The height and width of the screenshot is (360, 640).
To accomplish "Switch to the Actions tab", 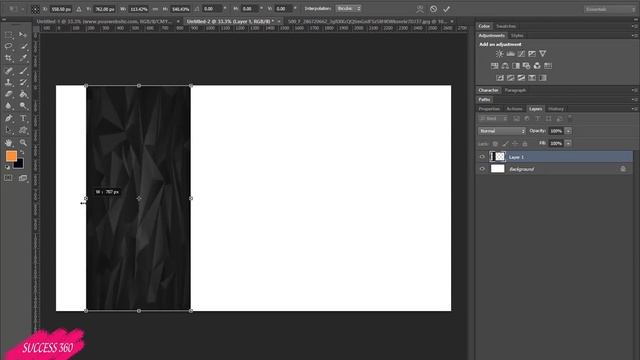I will tap(514, 109).
